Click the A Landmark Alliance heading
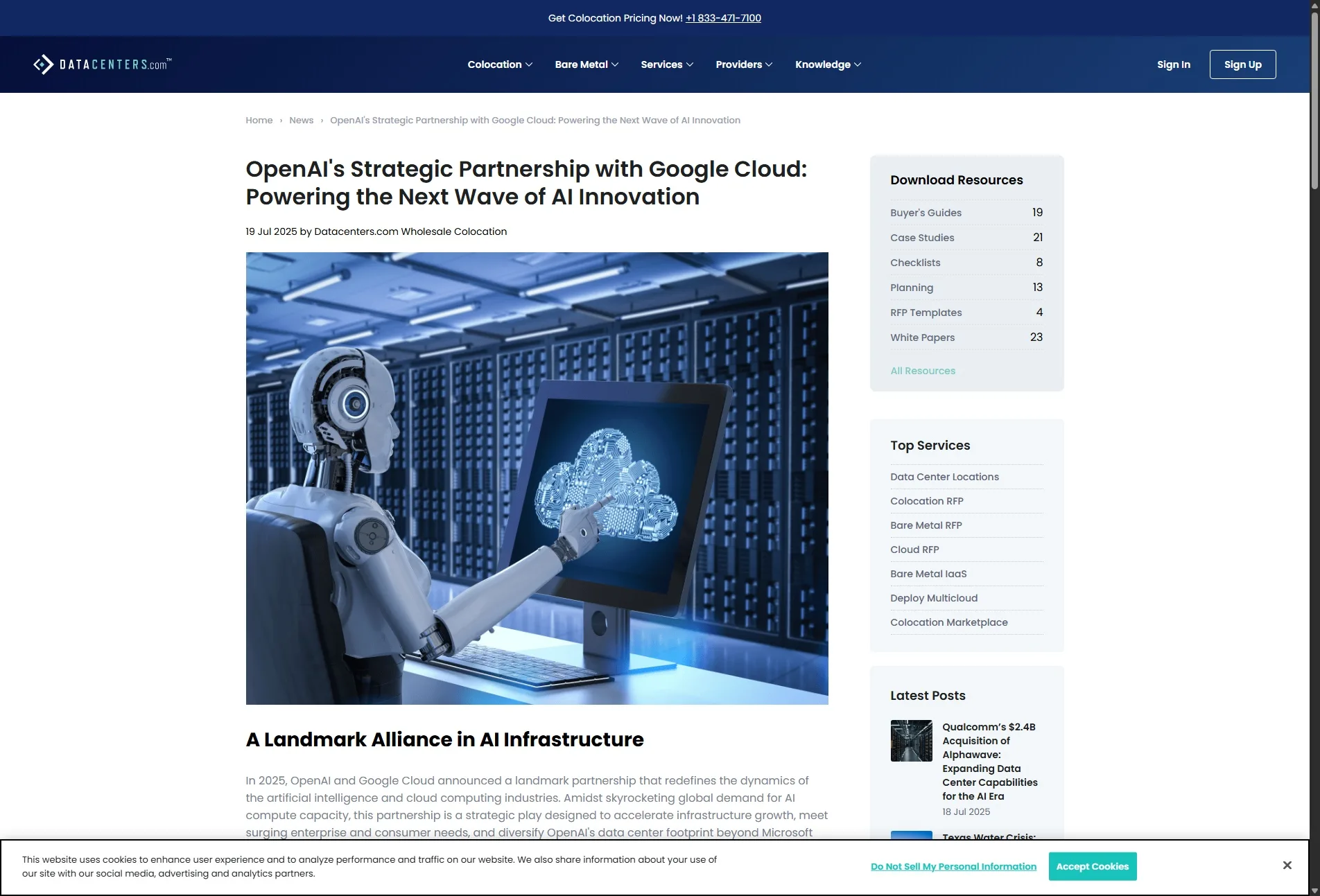1320x896 pixels. (444, 739)
